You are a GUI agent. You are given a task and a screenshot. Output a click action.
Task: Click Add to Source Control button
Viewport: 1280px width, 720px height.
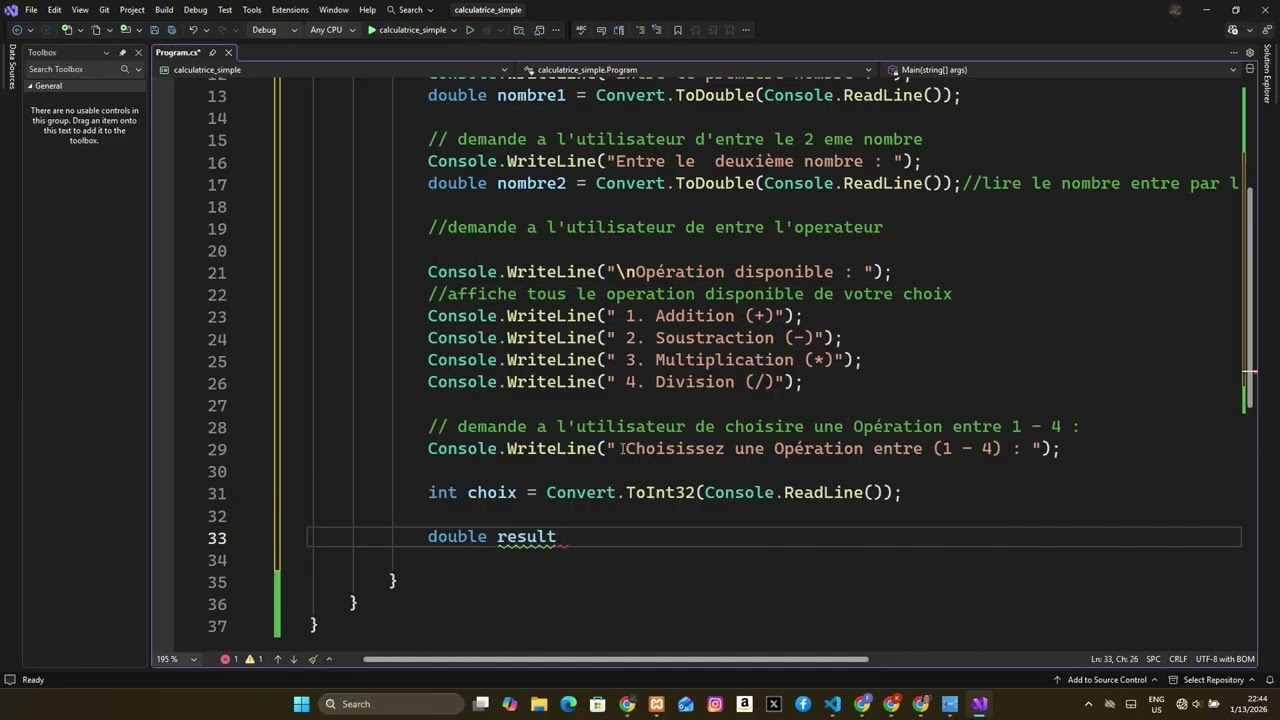coord(1107,680)
